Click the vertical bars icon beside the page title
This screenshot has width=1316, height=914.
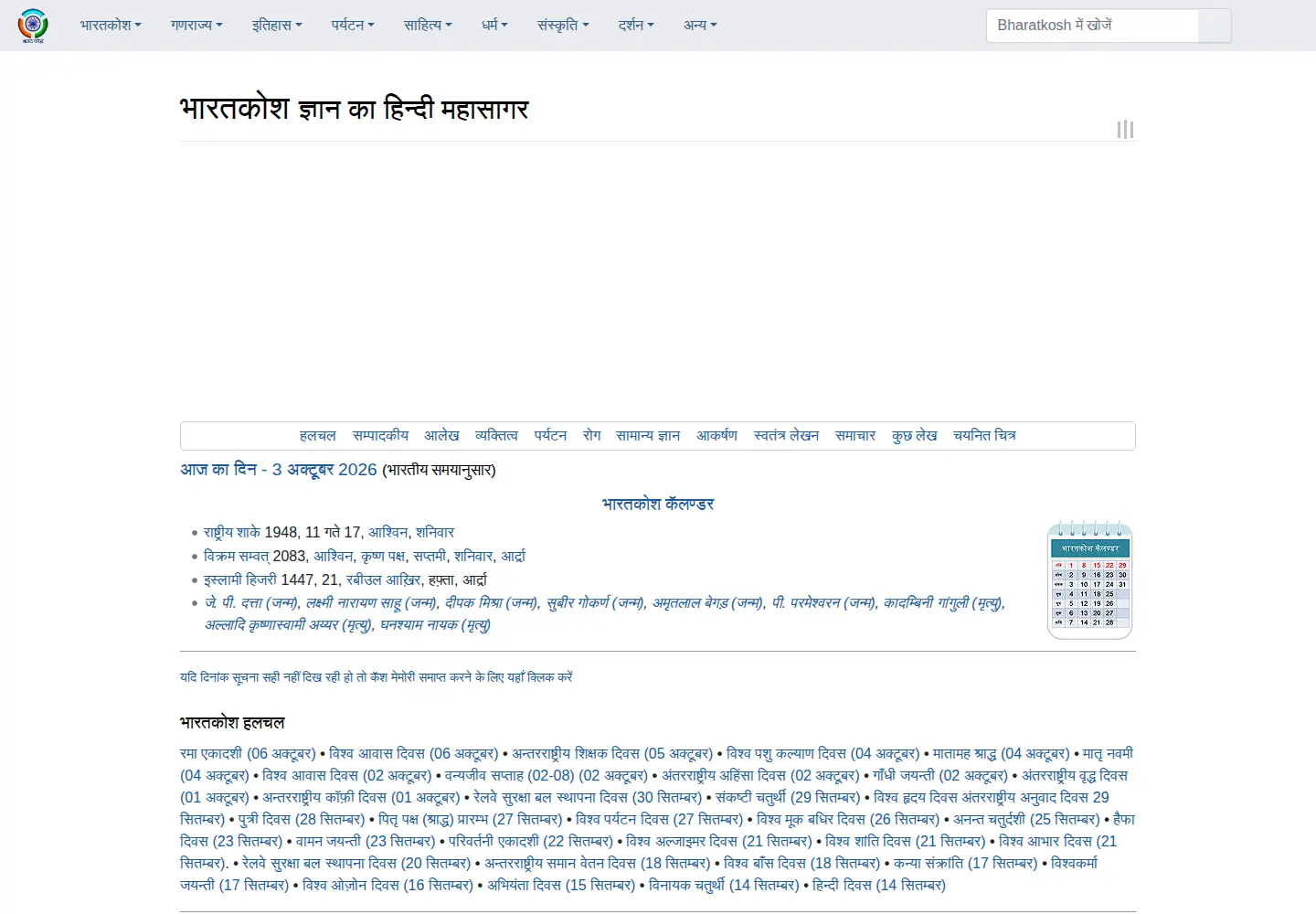click(1125, 130)
